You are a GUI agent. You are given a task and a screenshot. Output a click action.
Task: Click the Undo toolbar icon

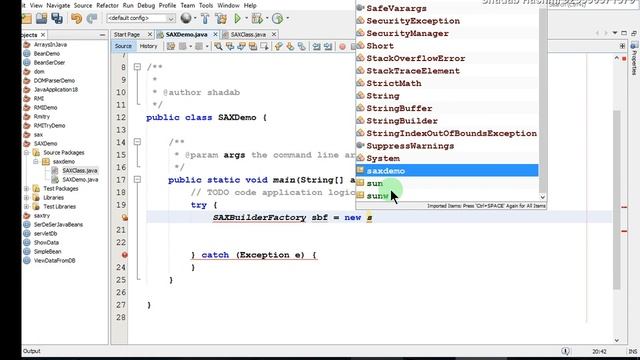tap(76, 18)
